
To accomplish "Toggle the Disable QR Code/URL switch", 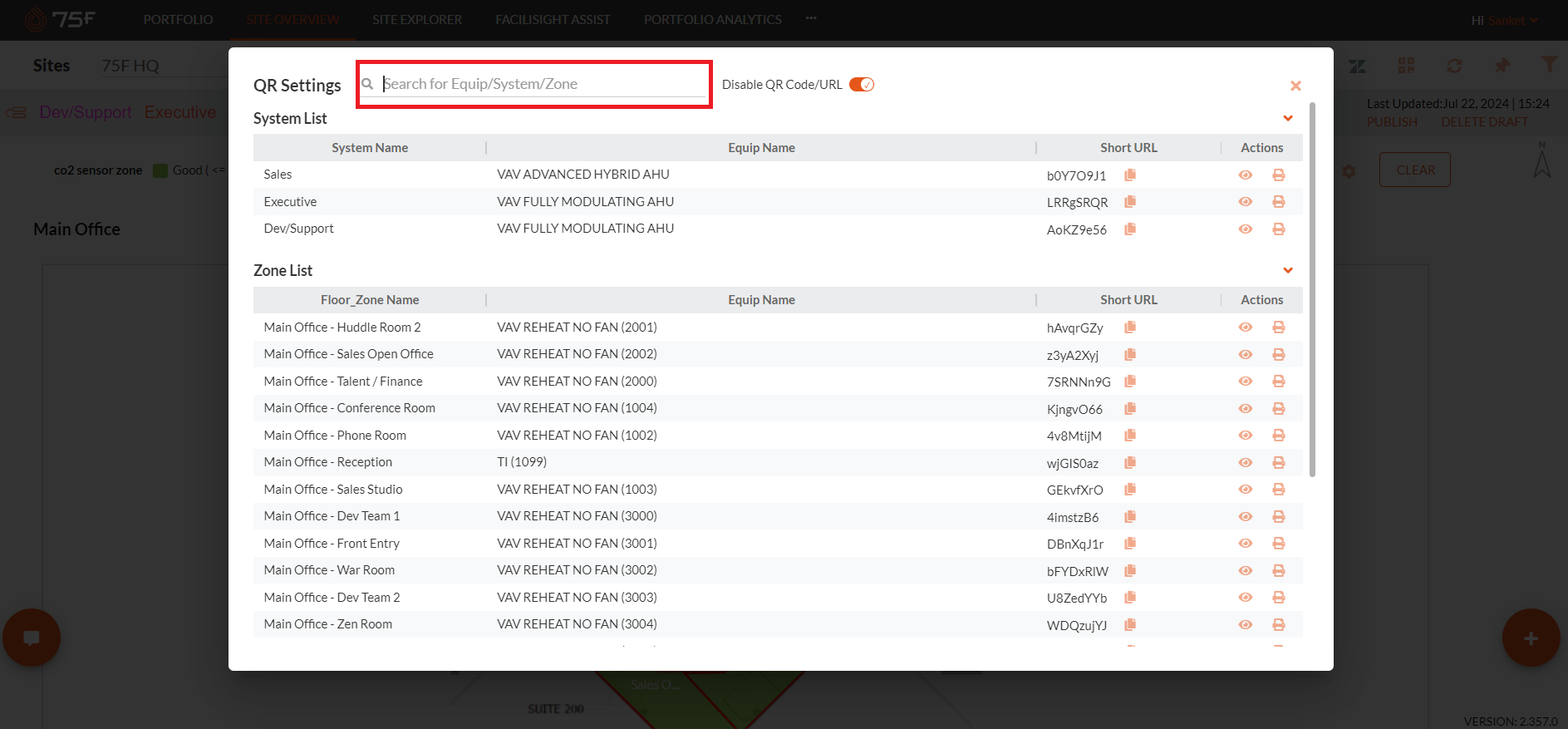I will point(862,85).
